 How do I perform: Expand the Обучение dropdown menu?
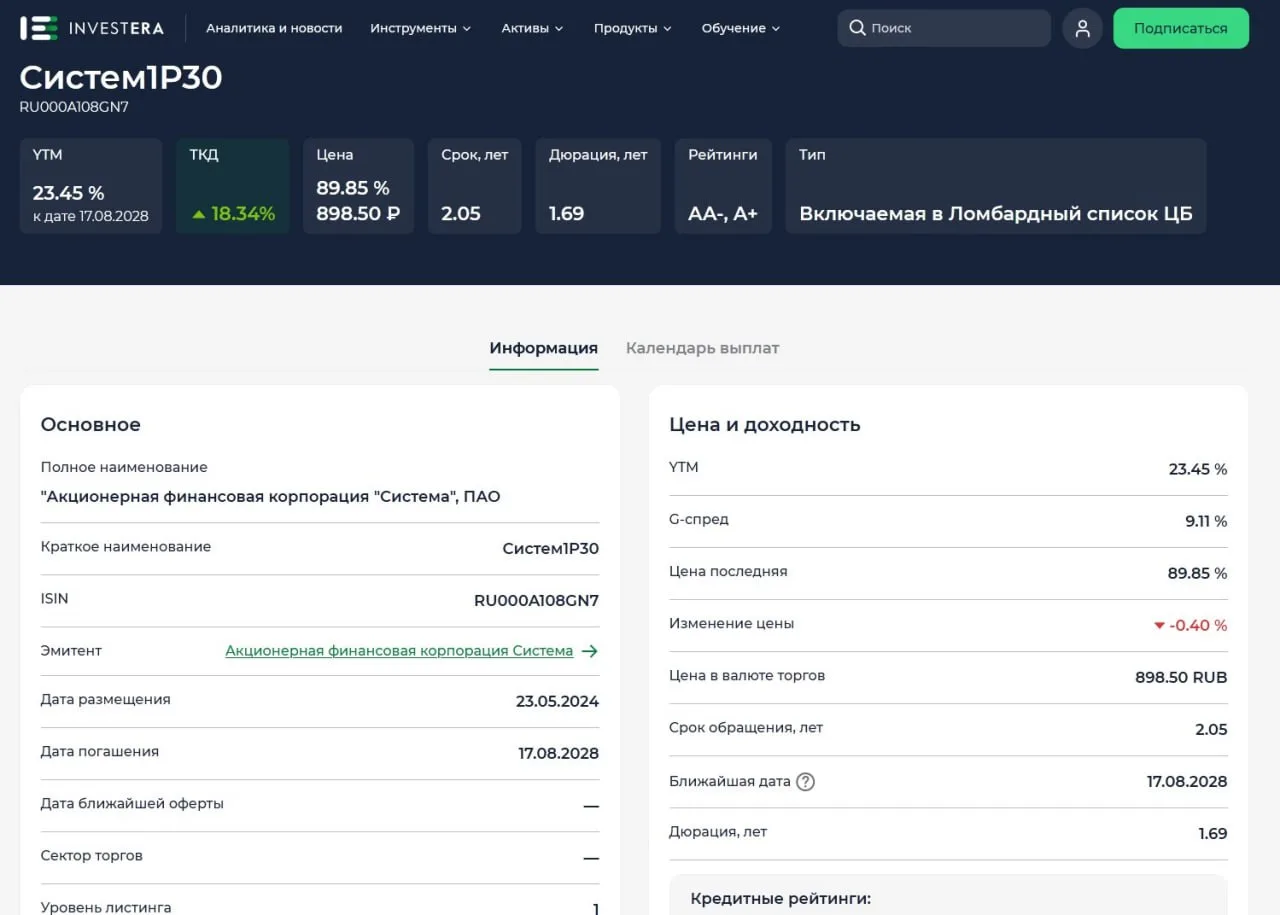[741, 28]
